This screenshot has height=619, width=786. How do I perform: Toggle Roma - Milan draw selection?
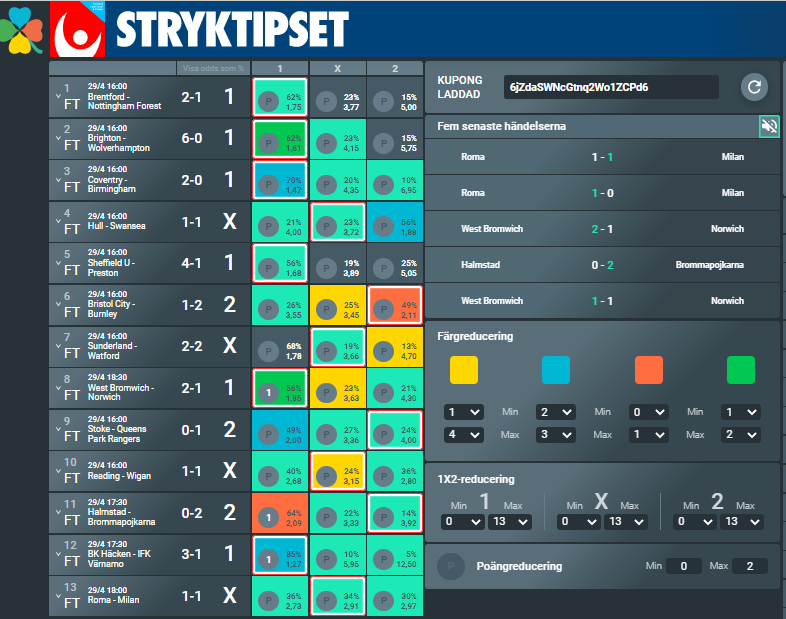click(337, 600)
